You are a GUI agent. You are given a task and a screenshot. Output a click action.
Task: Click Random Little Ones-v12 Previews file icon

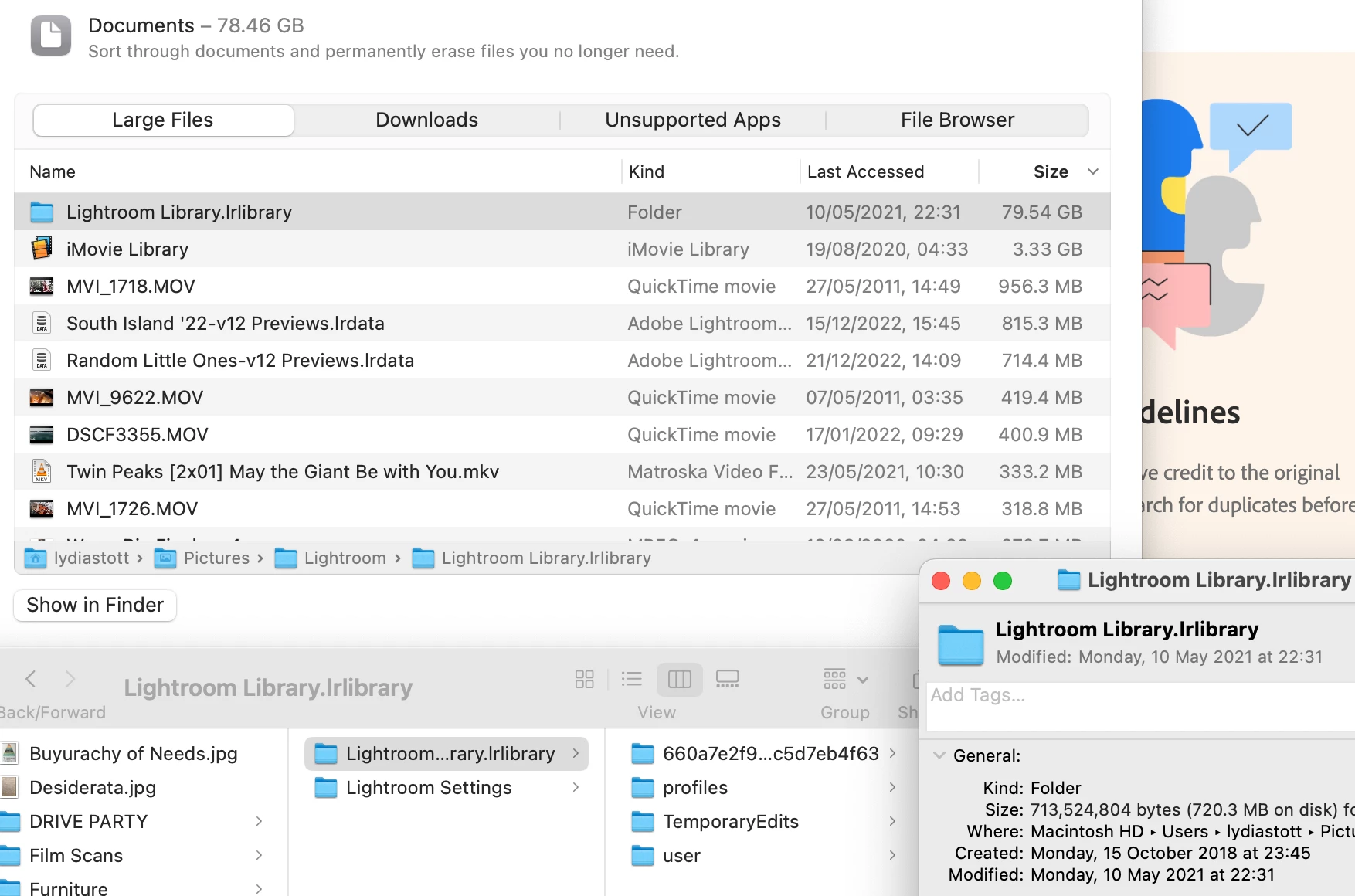click(x=42, y=360)
